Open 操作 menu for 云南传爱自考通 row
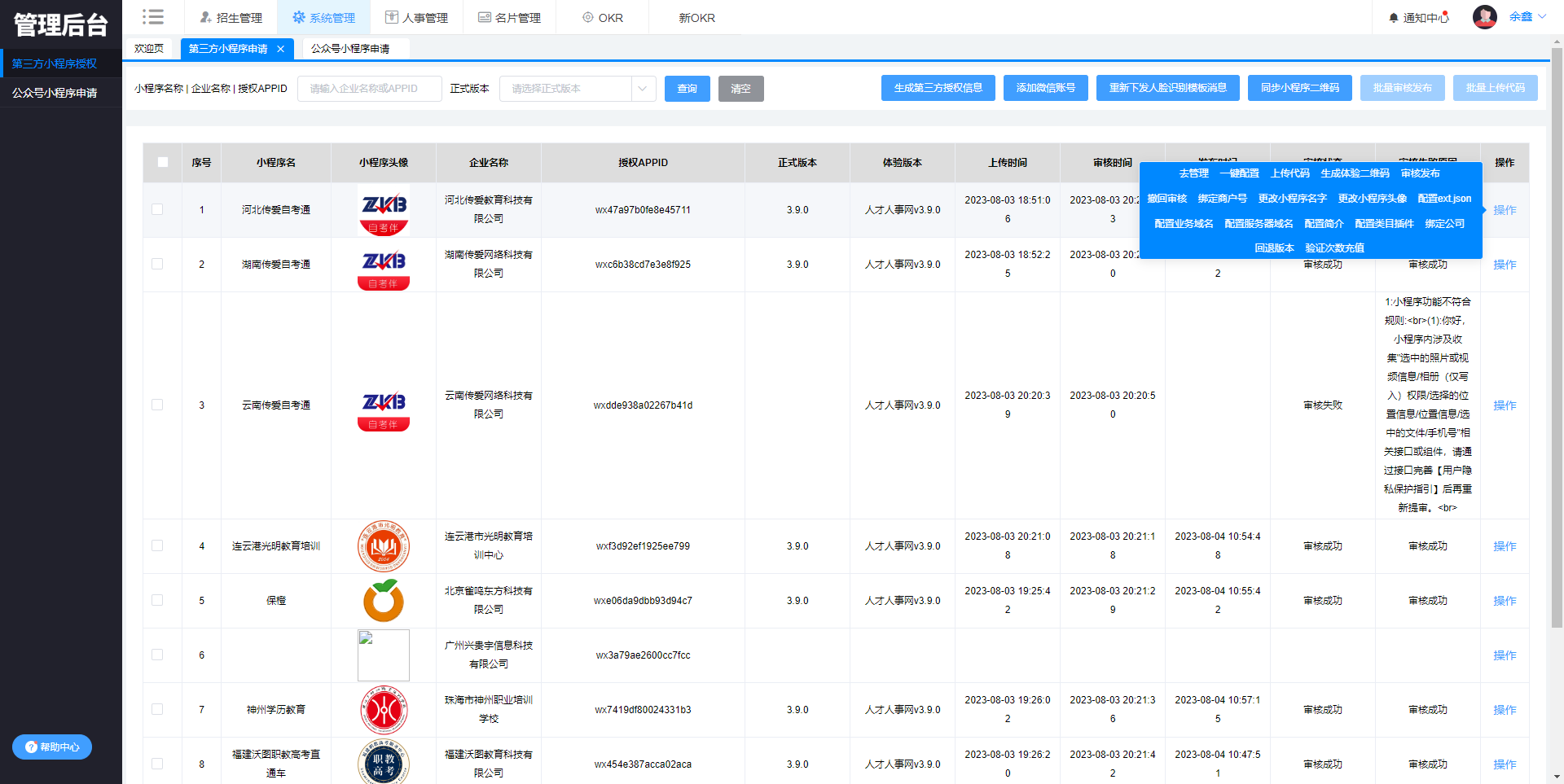 pyautogui.click(x=1504, y=405)
